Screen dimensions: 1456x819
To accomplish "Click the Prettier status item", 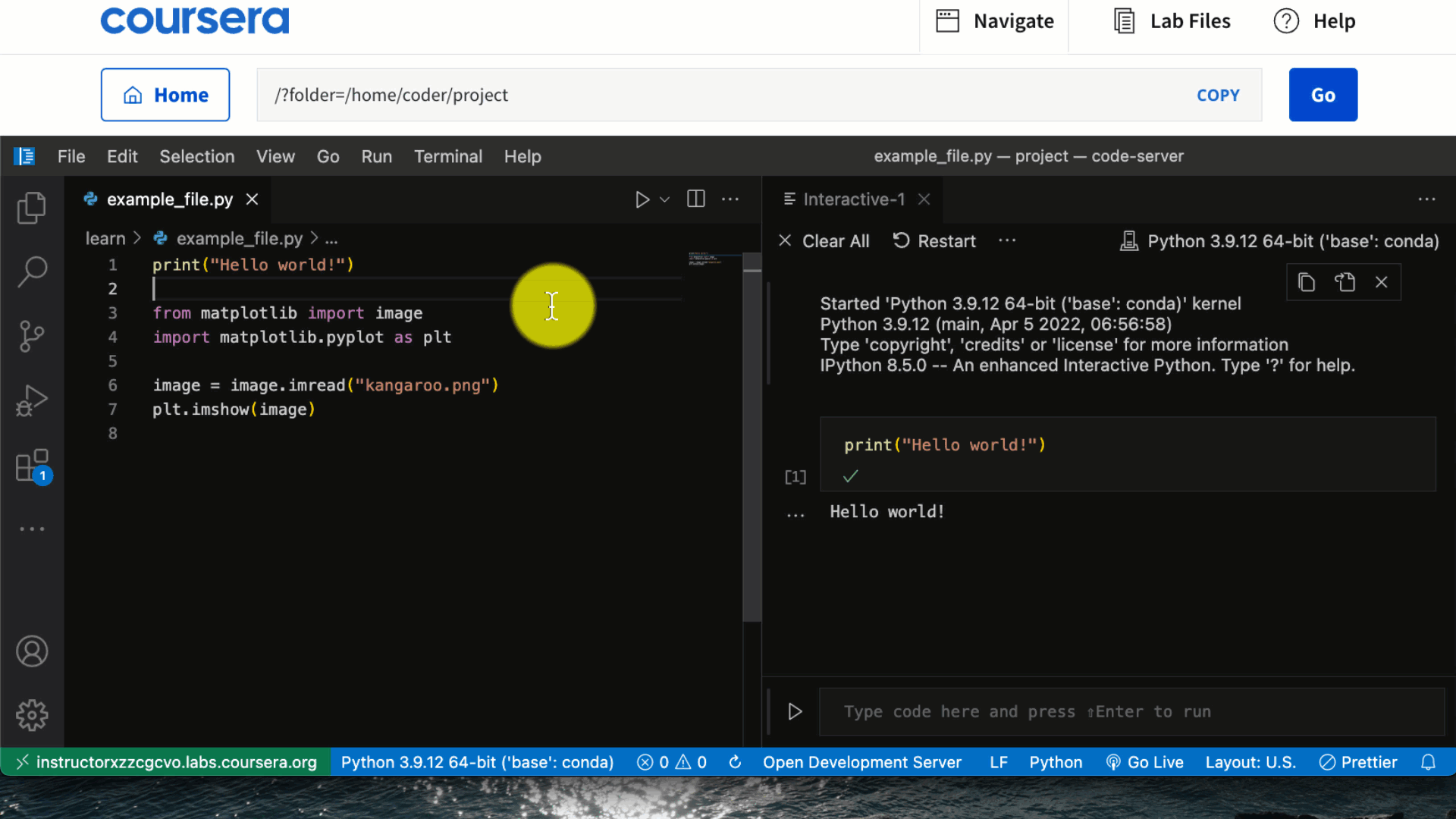I will (x=1358, y=762).
